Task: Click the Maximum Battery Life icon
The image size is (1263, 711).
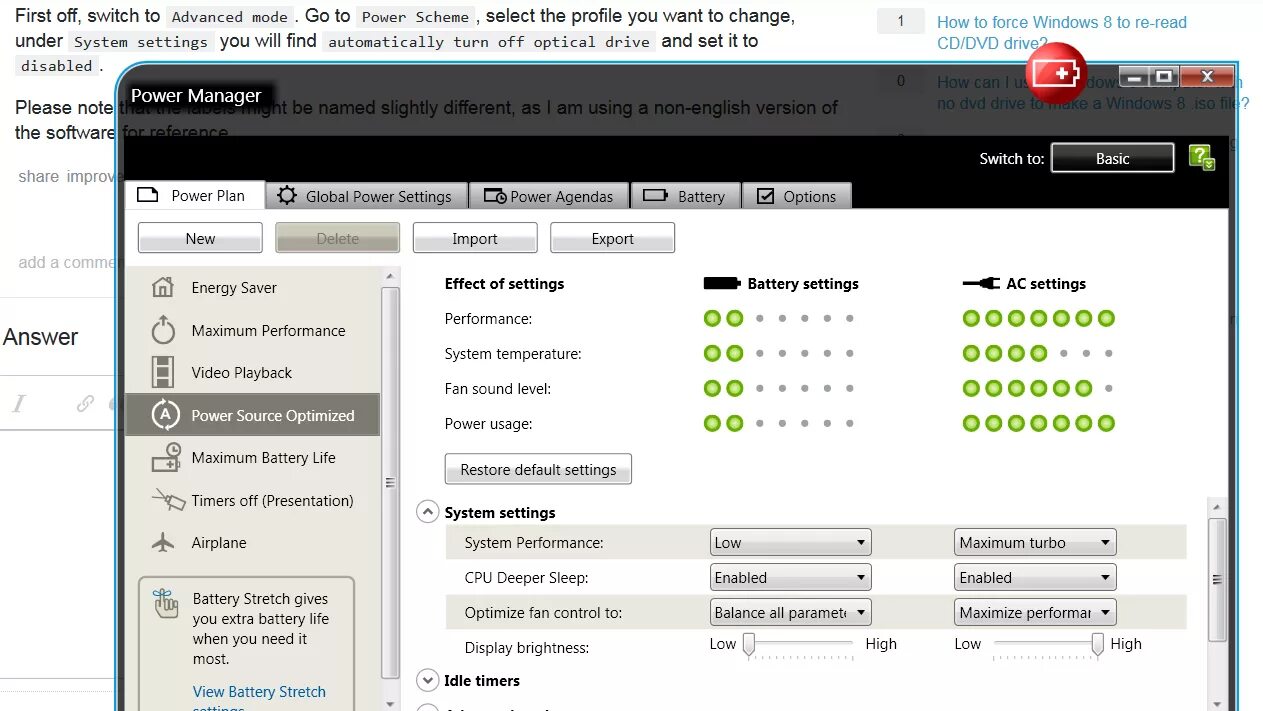Action: pyautogui.click(x=165, y=458)
